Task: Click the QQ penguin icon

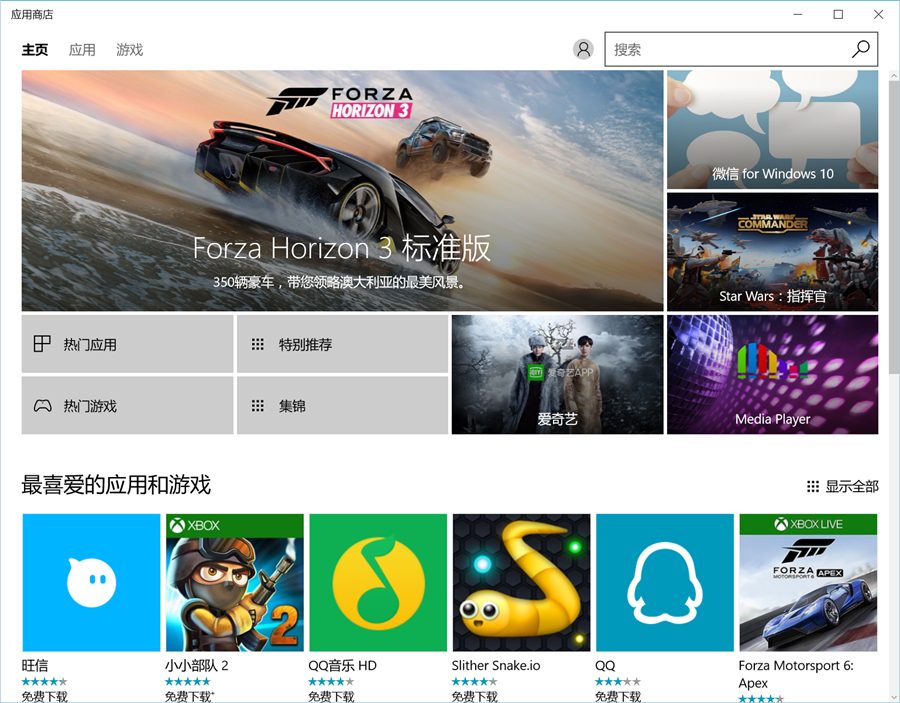Action: tap(664, 582)
